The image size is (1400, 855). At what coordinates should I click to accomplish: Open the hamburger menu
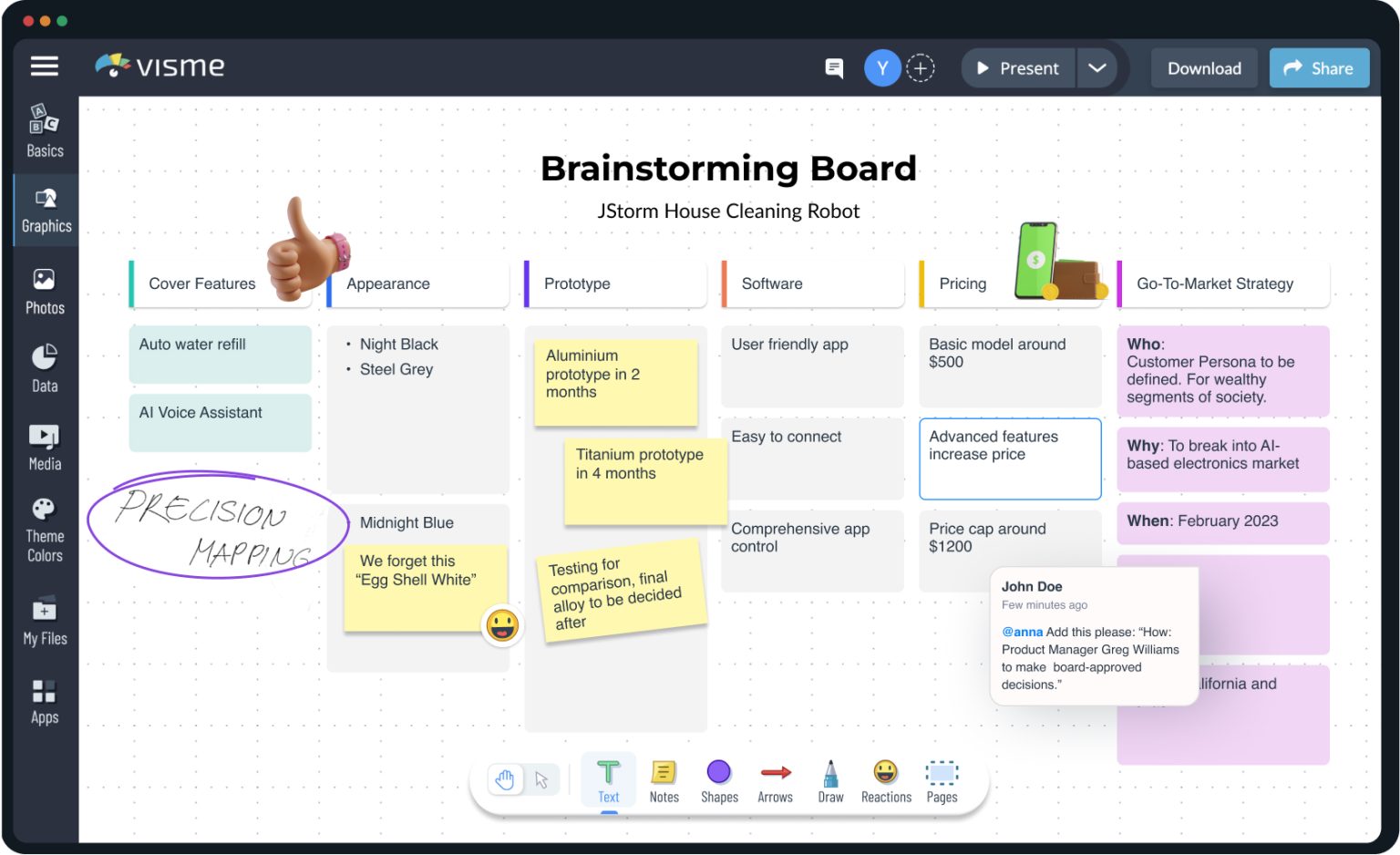44,66
